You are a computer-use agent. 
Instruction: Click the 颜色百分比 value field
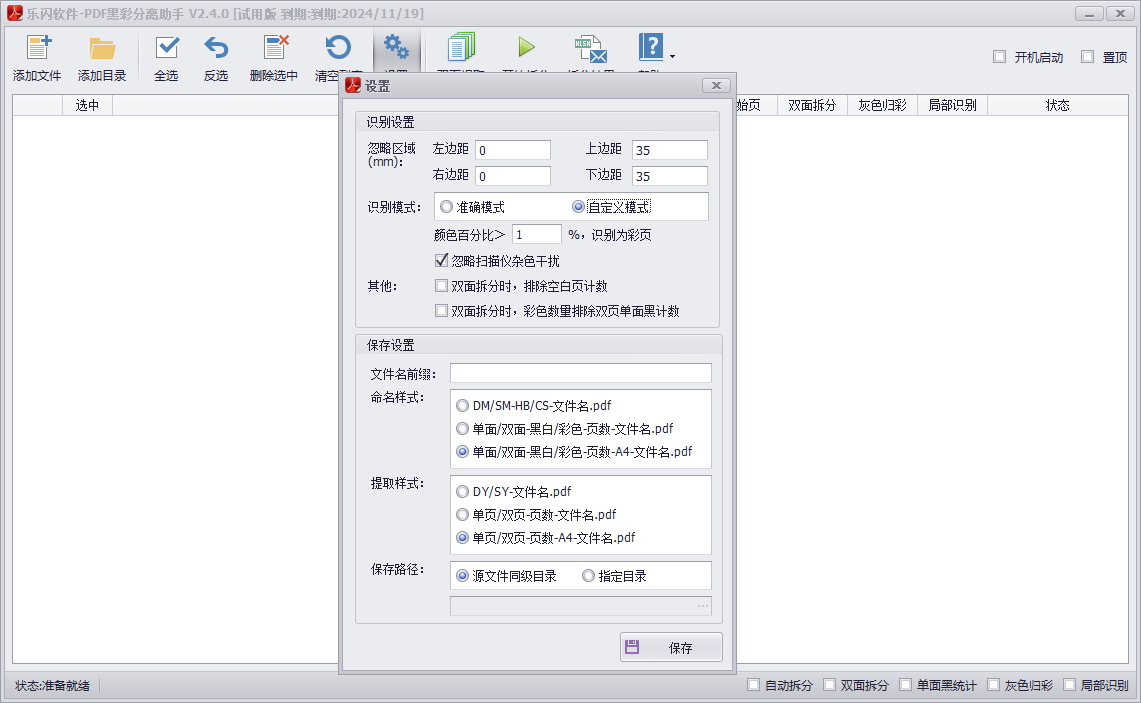(537, 234)
